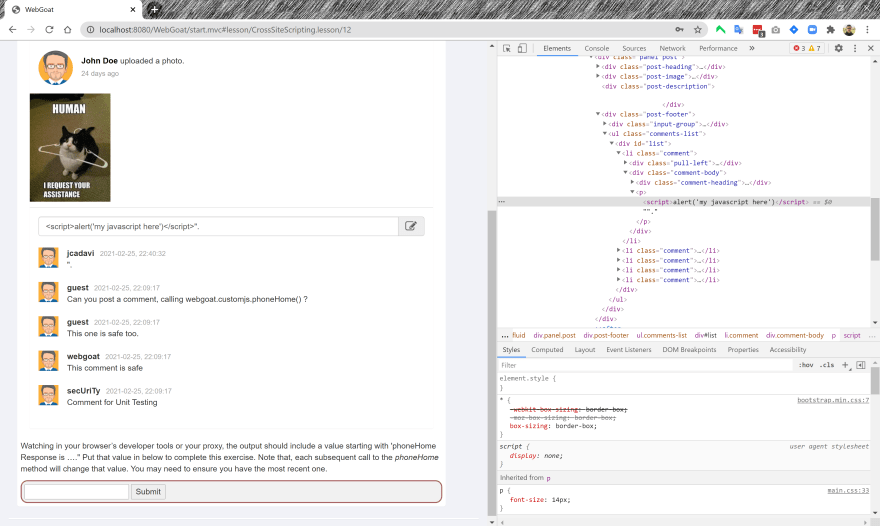
Task: Open the Event Listeners tab
Action: (629, 350)
